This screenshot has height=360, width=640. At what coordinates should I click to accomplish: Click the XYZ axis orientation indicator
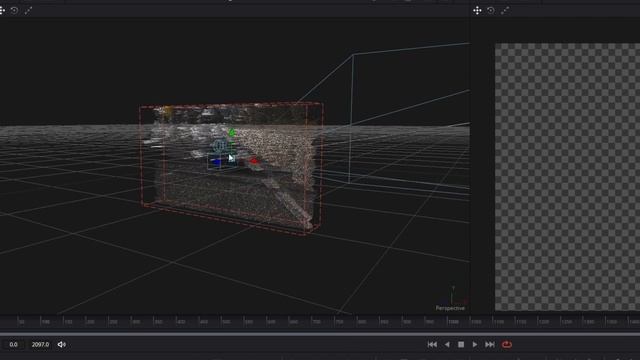point(453,295)
